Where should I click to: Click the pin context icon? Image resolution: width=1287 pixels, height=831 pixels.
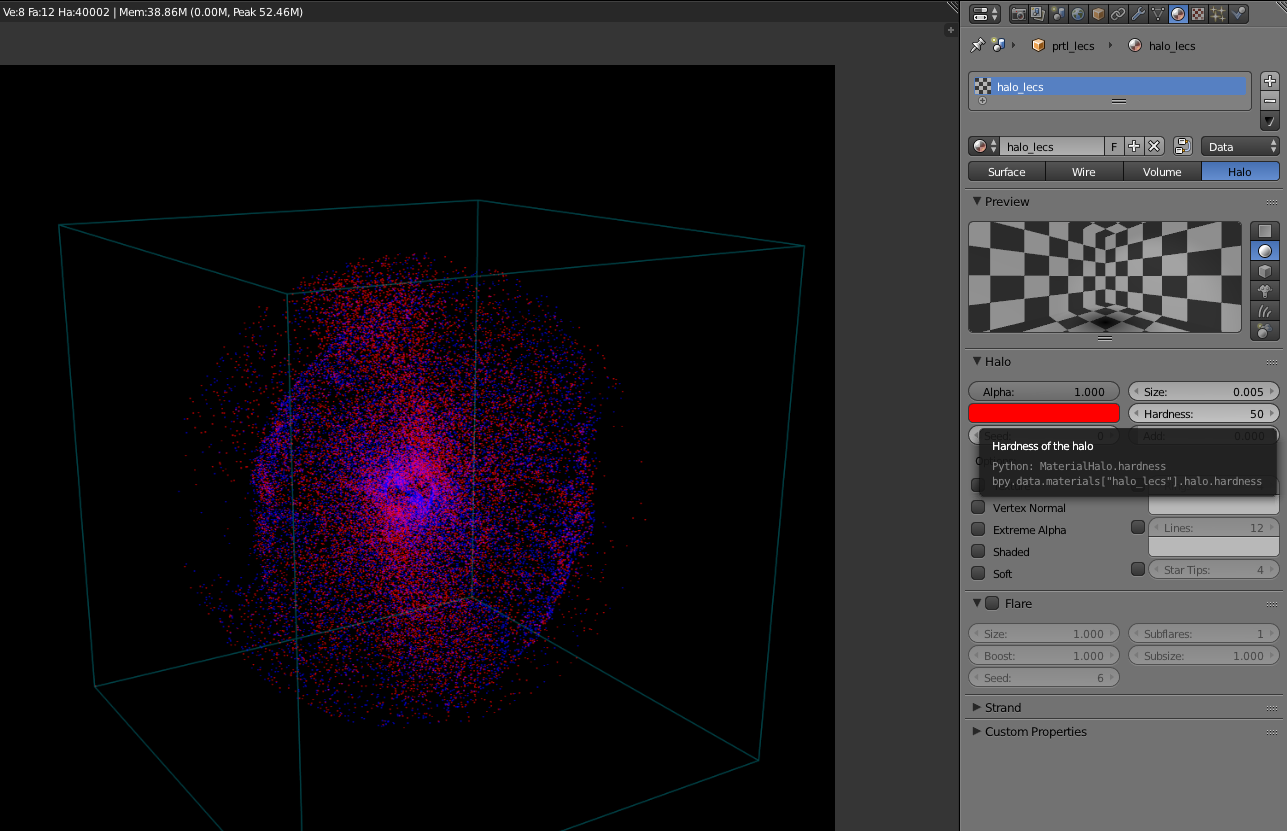[x=978, y=45]
